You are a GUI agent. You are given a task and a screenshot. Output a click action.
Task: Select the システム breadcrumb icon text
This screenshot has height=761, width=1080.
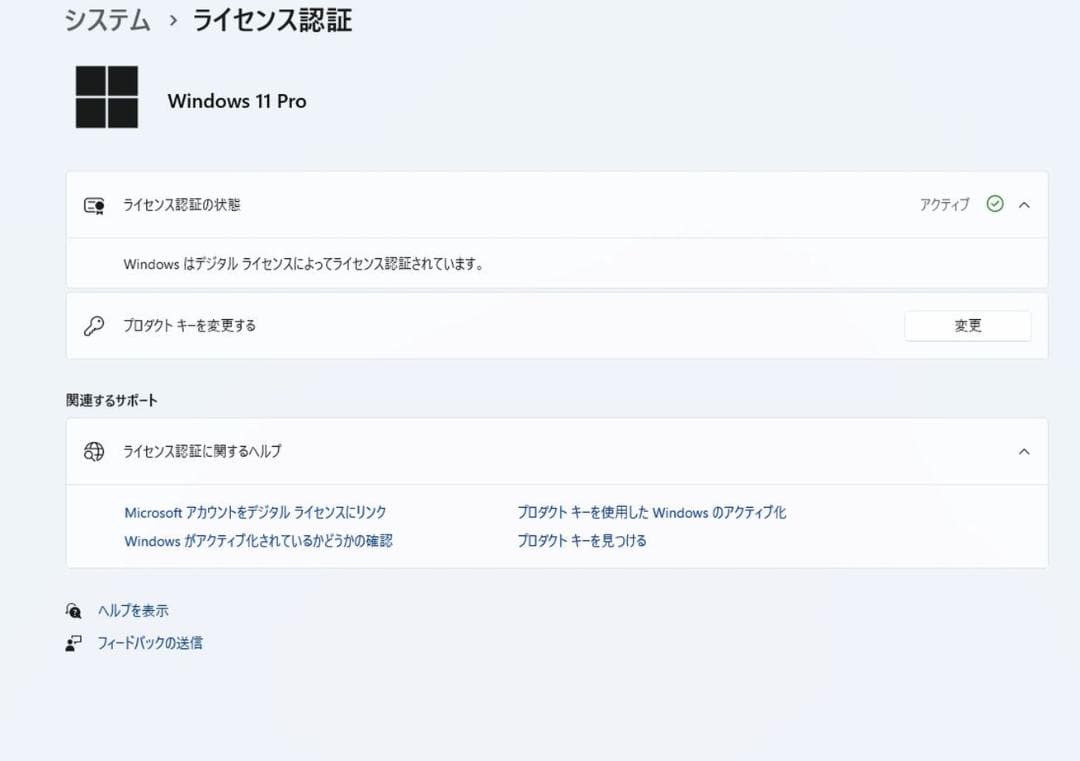105,19
